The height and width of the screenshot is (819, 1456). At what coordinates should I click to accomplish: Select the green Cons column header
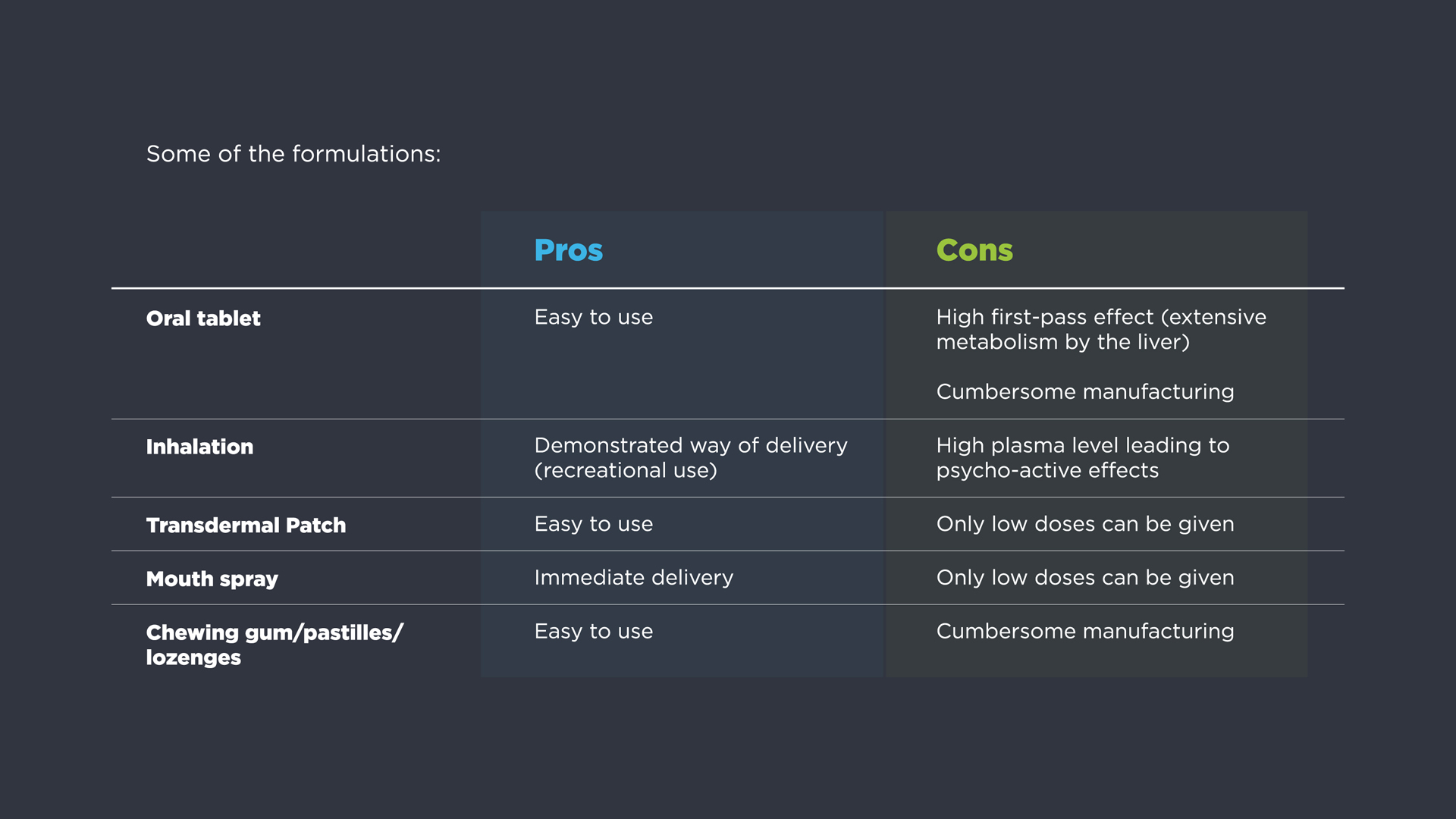coord(974,250)
